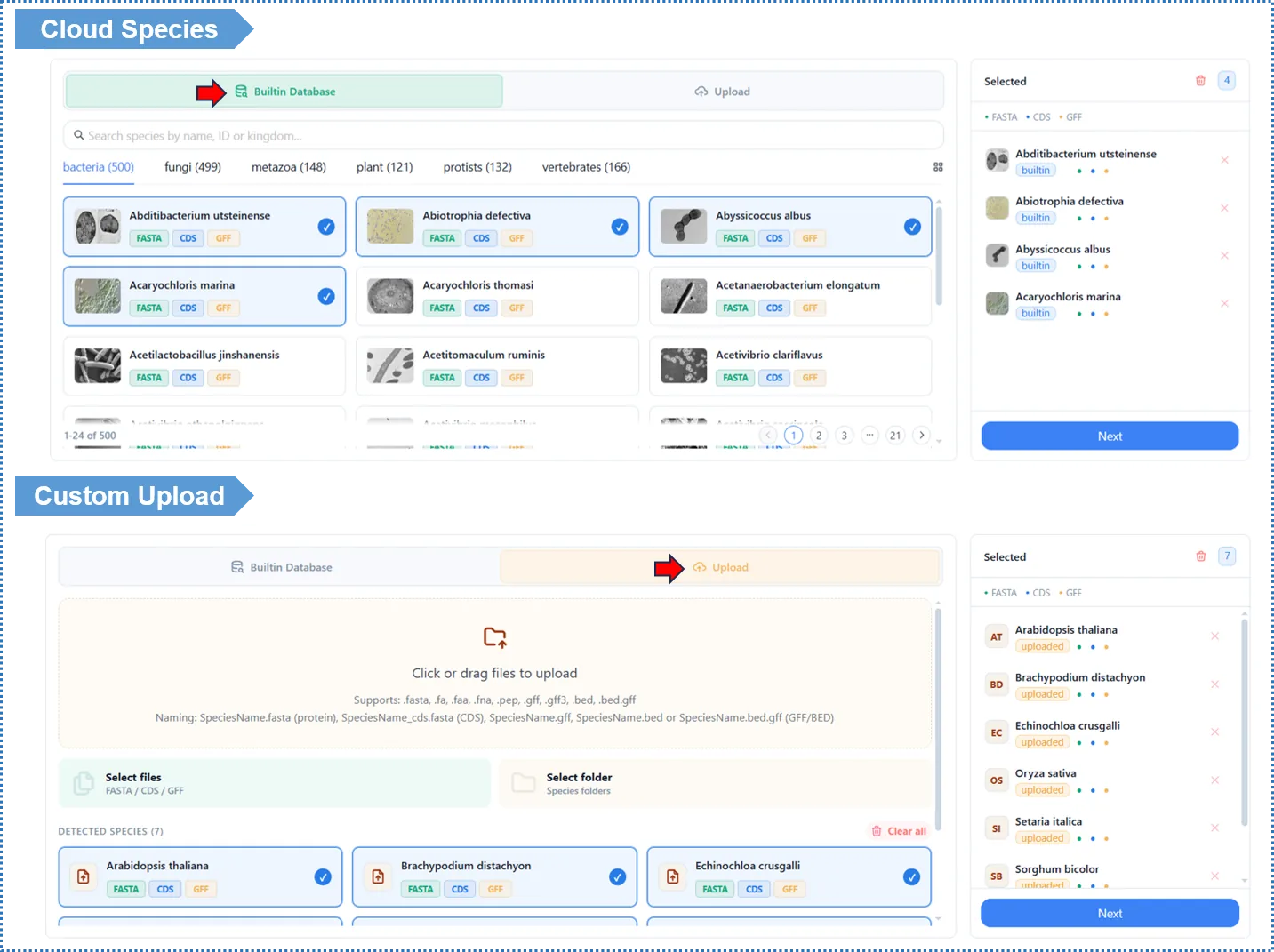Image resolution: width=1274 pixels, height=952 pixels.
Task: Go to page 3 of species list
Action: pyautogui.click(x=844, y=436)
